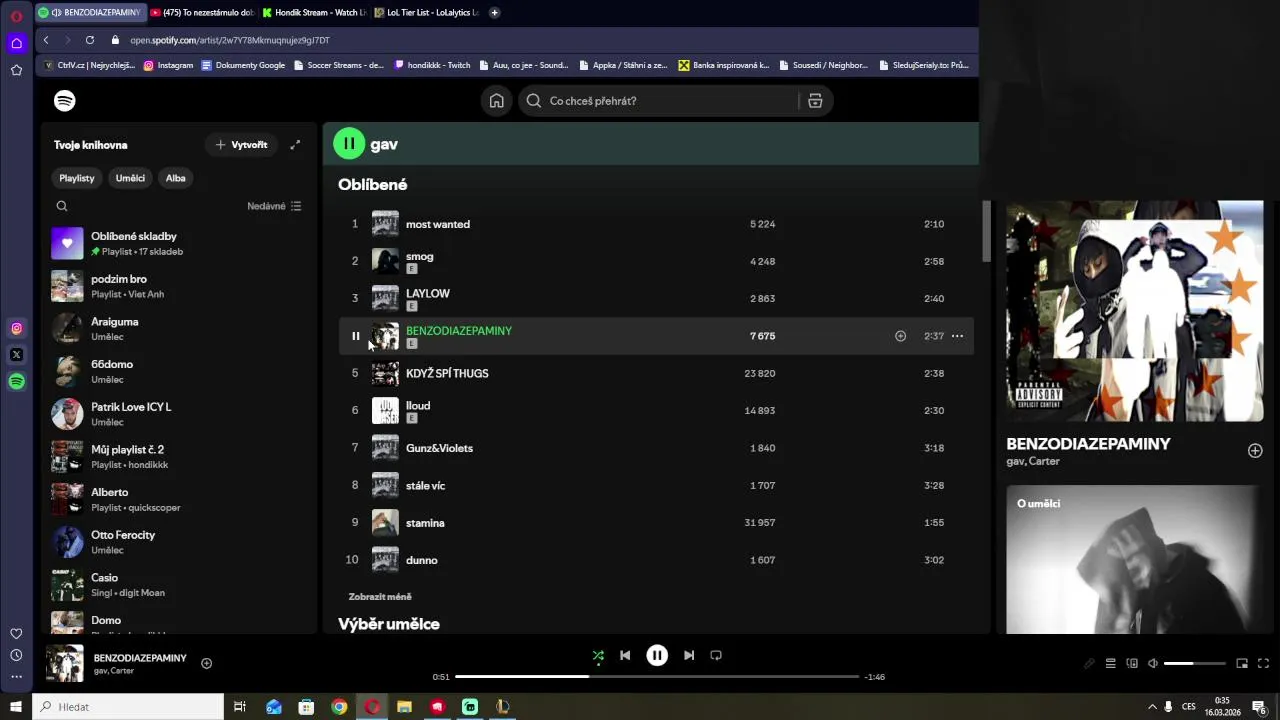Open more options for BENZODIAZEPAMINY row
This screenshot has width=1280, height=720.
[957, 336]
